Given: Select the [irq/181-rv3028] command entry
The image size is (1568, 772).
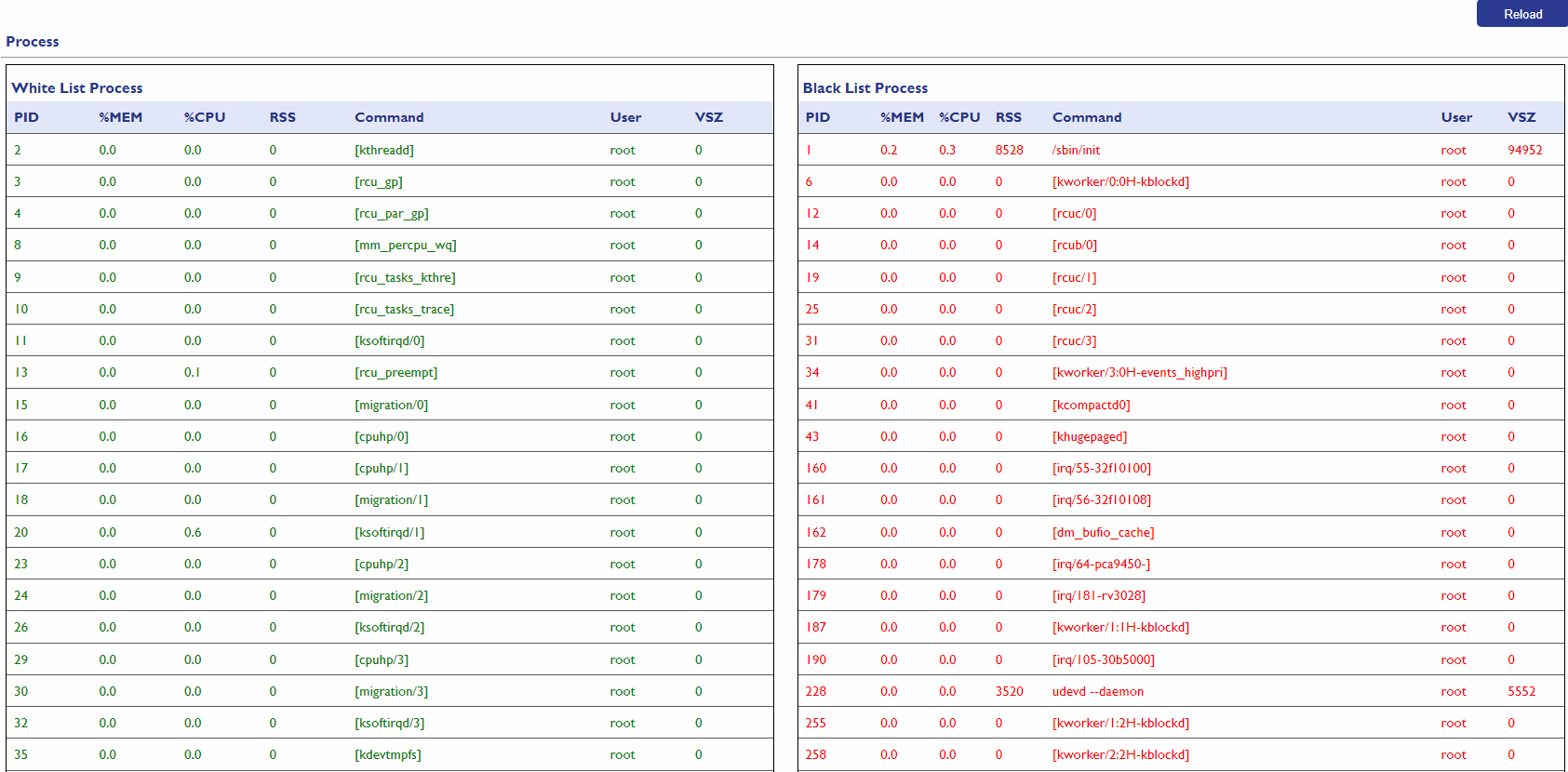Looking at the screenshot, I should [1099, 596].
